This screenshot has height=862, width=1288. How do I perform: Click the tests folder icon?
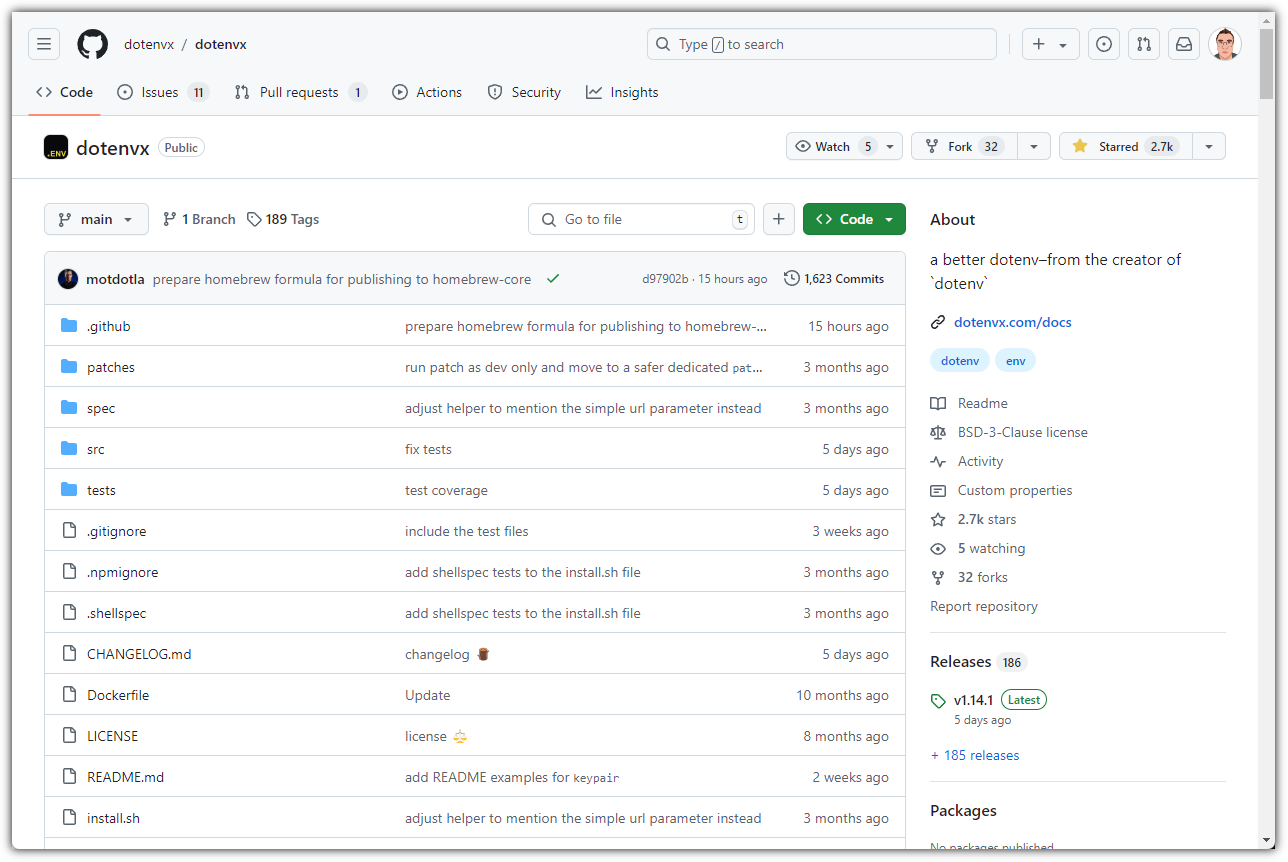69,490
